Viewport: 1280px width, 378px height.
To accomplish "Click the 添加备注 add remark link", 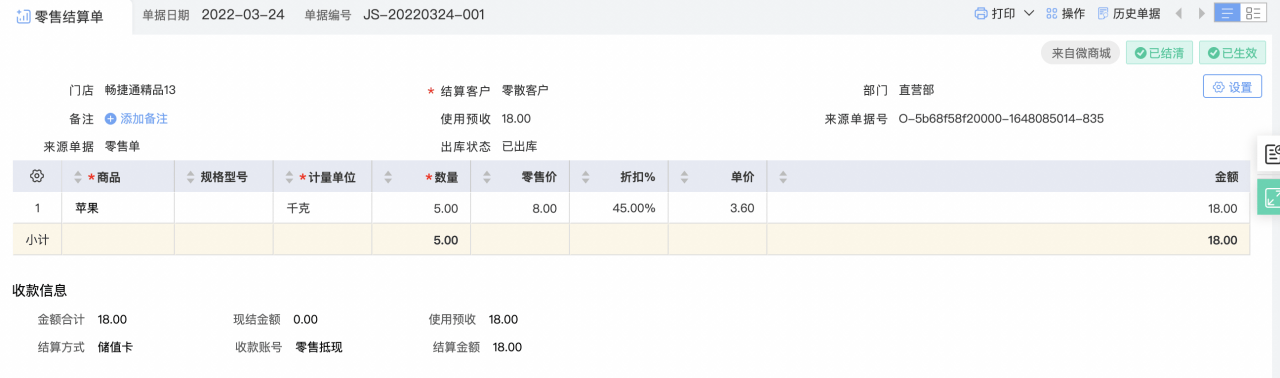I will pos(136,118).
